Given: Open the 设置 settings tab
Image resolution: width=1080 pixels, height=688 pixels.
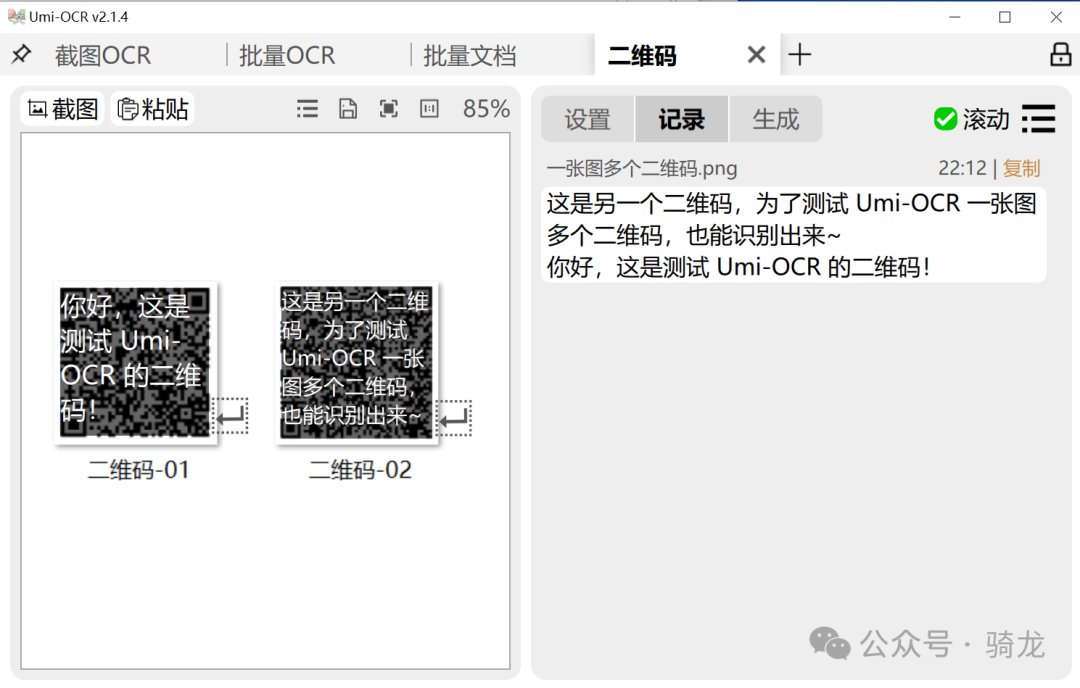Looking at the screenshot, I should pos(588,119).
